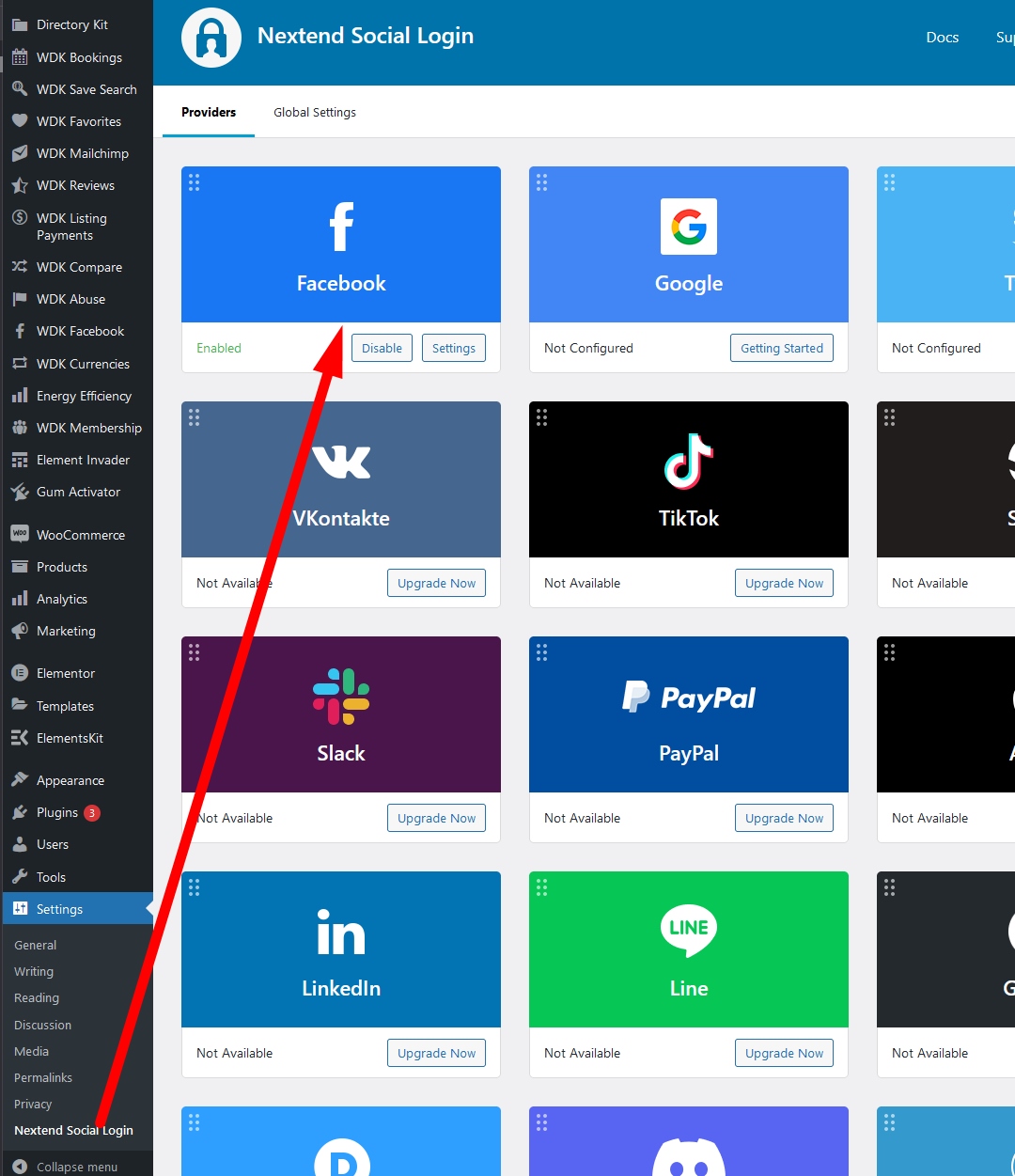
Task: Click Upgrade Now for VKontakte
Action: [x=437, y=583]
